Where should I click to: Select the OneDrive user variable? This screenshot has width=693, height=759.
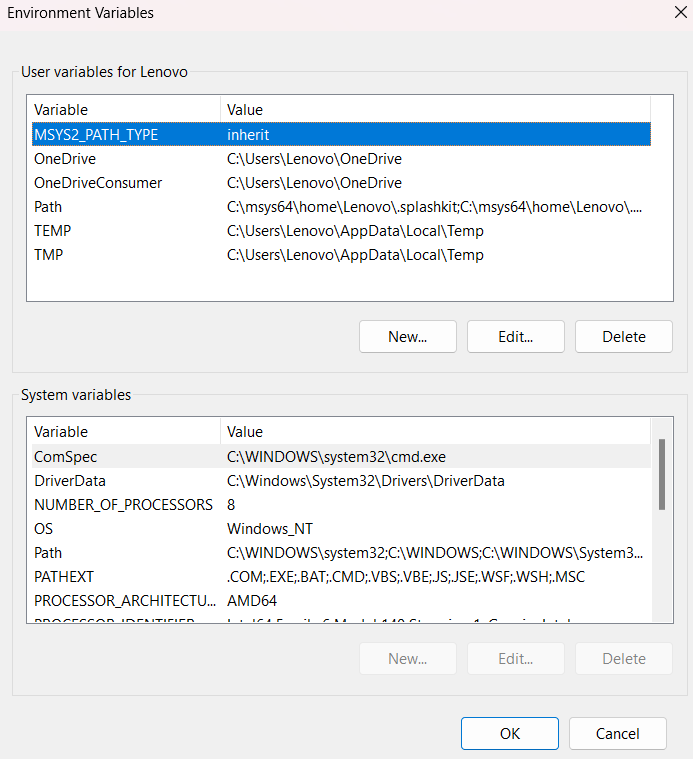[341, 159]
